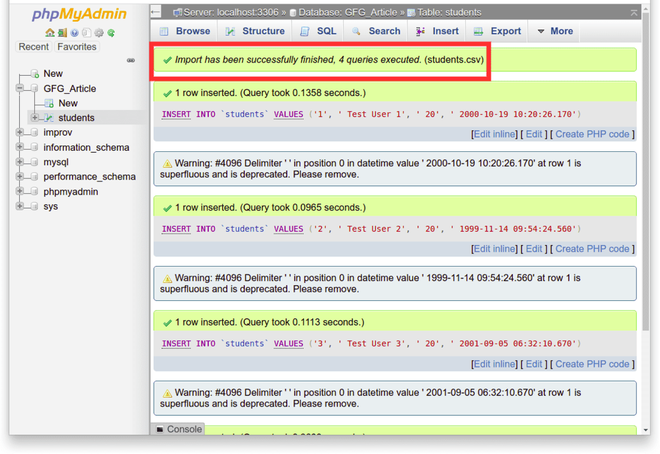
Task: Click the information_schema database icon
Action: point(35,147)
